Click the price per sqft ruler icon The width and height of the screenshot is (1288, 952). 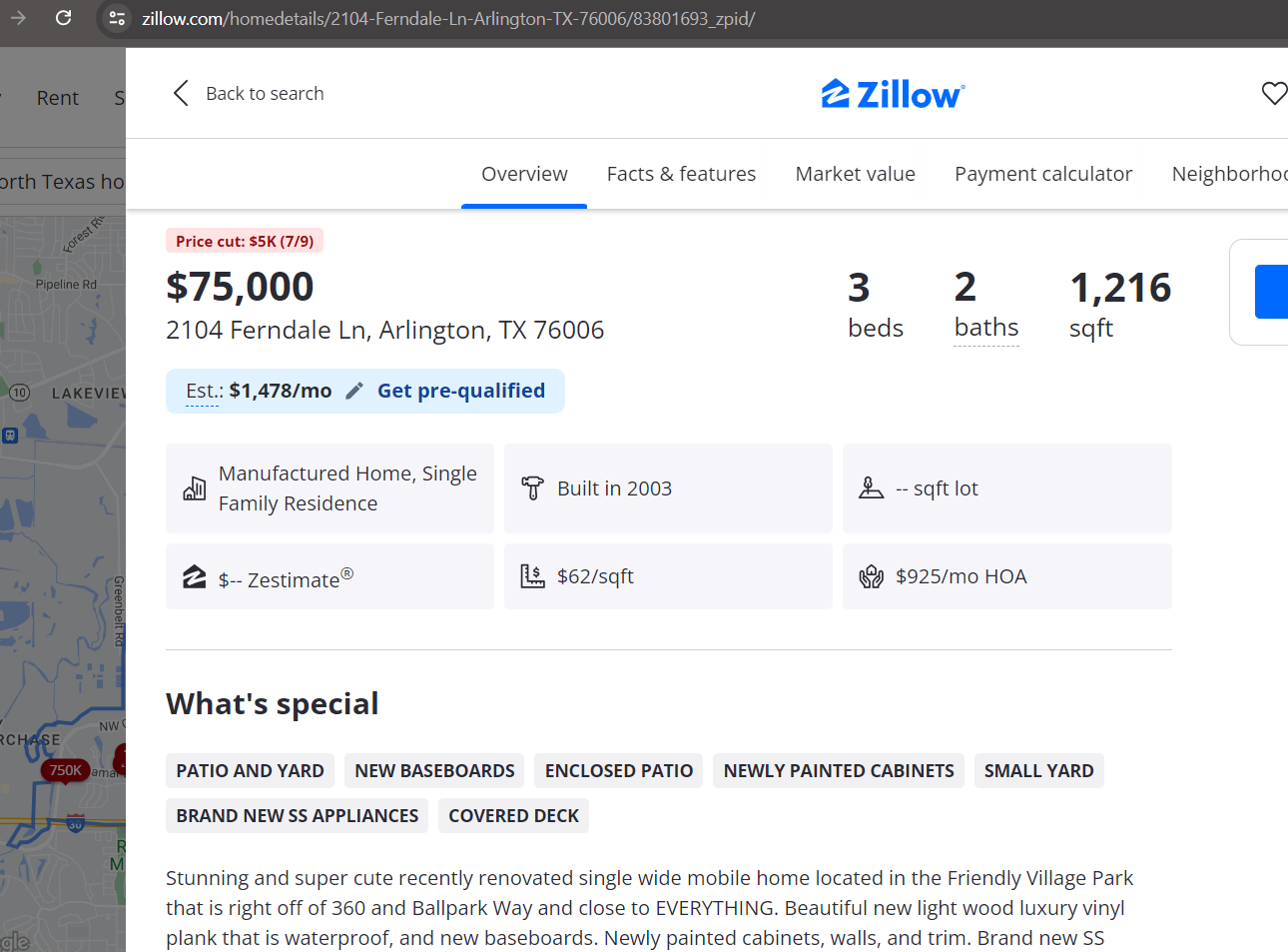click(532, 576)
